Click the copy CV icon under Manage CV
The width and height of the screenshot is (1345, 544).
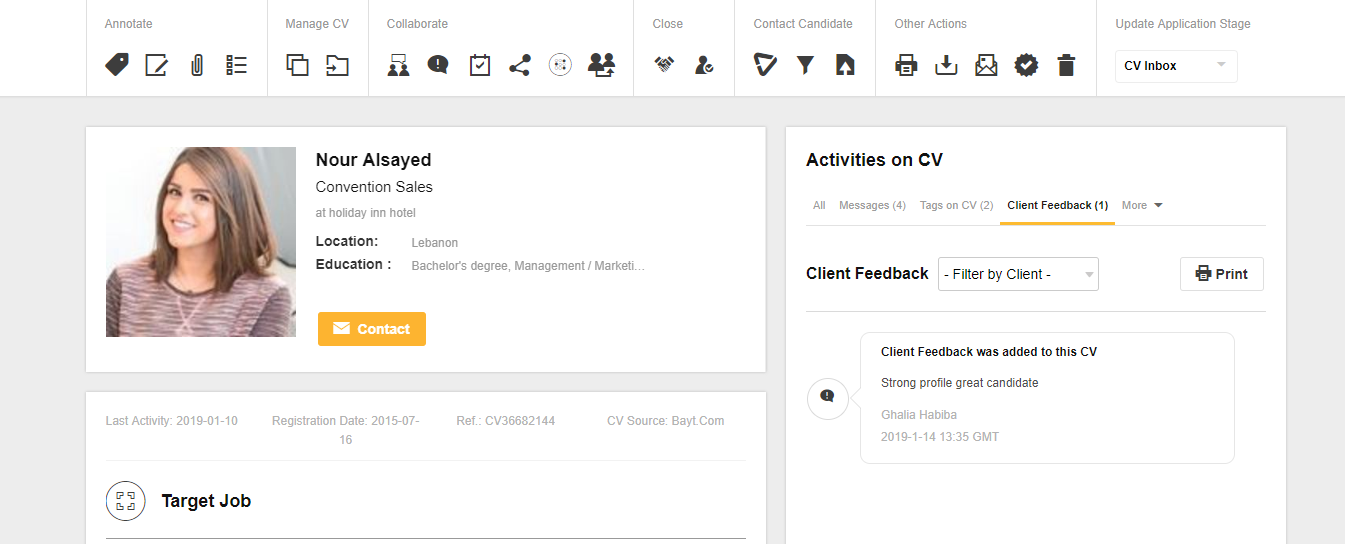click(x=297, y=66)
